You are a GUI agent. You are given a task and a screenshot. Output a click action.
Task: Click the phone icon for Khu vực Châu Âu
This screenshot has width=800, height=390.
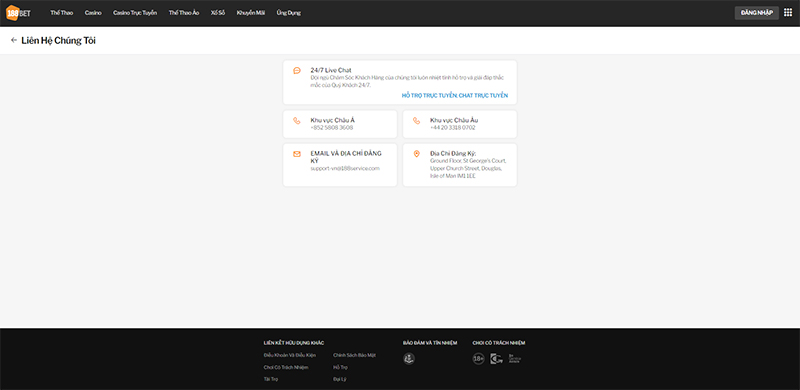[x=416, y=121]
